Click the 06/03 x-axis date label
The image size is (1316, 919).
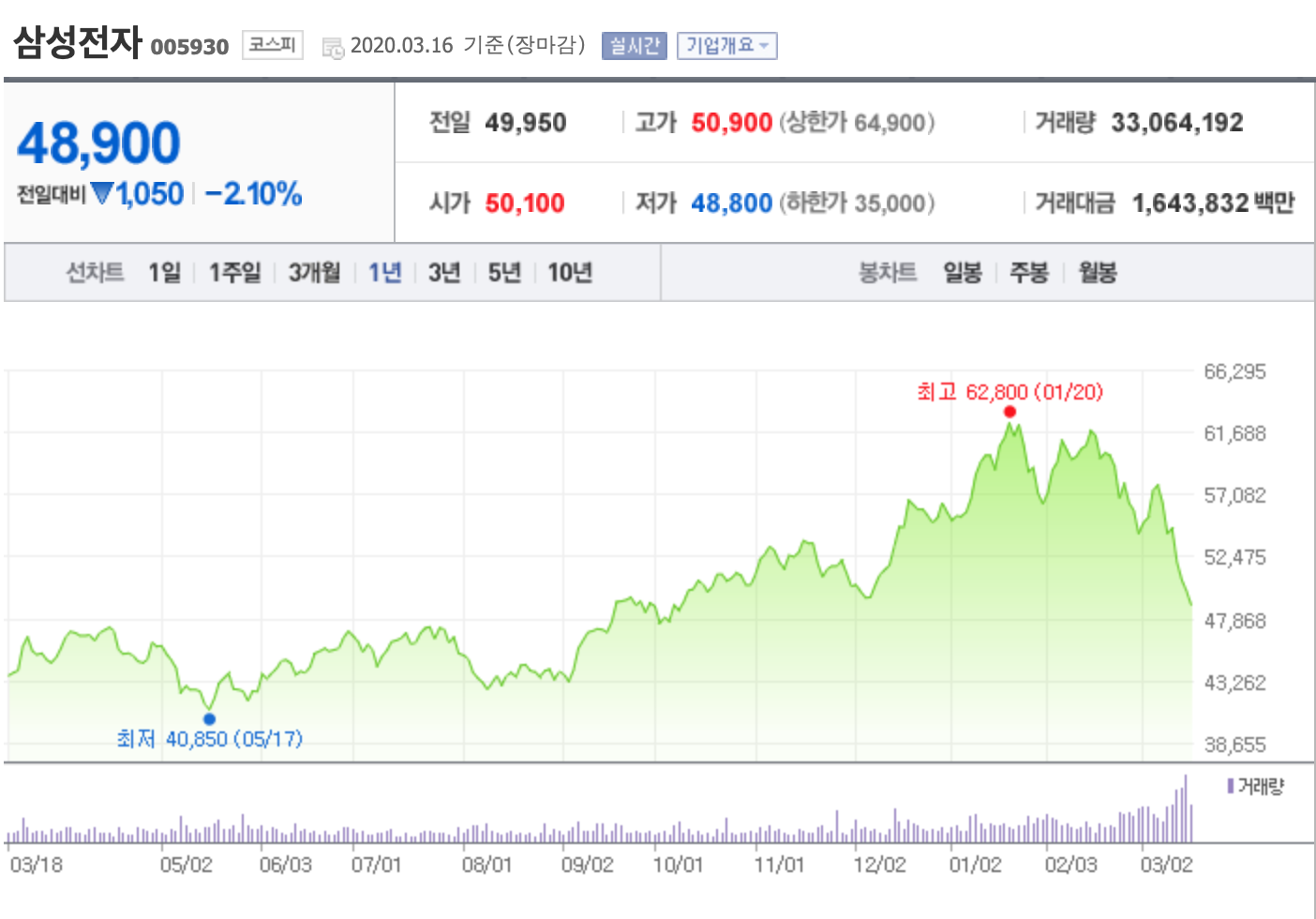click(x=285, y=865)
